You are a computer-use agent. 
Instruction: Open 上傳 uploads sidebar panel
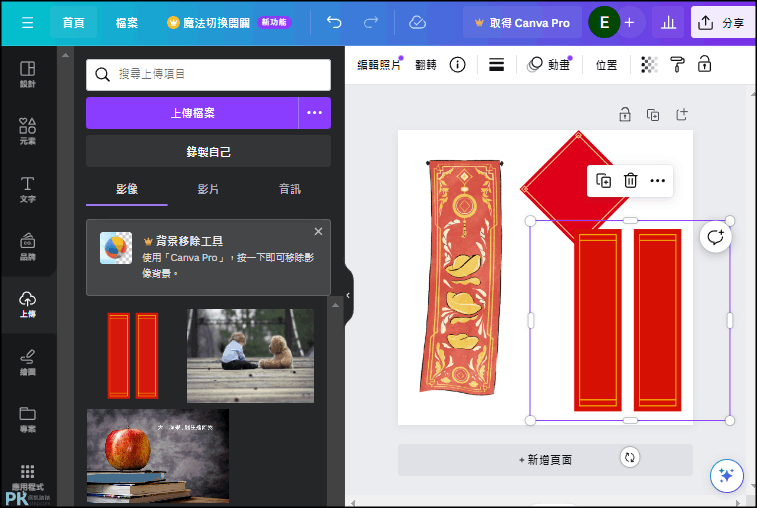click(x=28, y=305)
